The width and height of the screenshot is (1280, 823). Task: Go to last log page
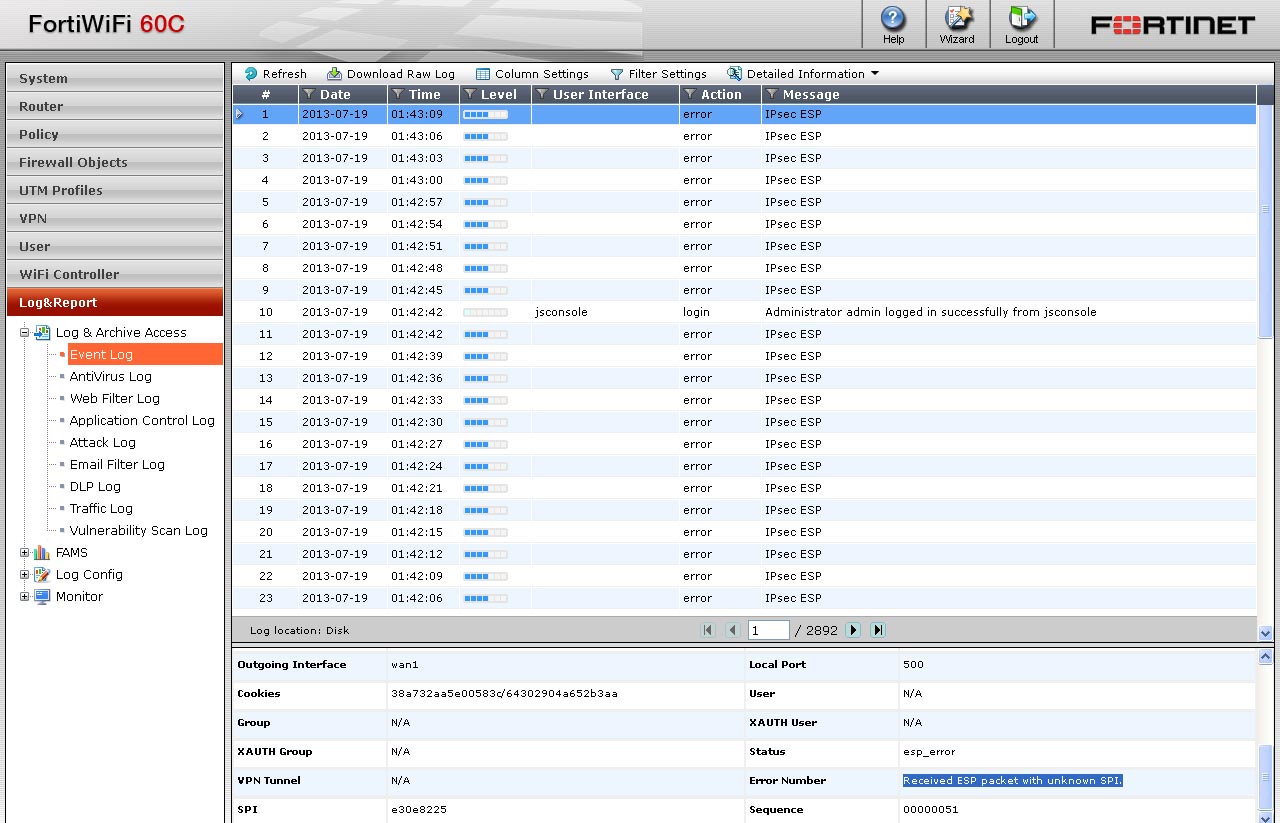coord(878,630)
